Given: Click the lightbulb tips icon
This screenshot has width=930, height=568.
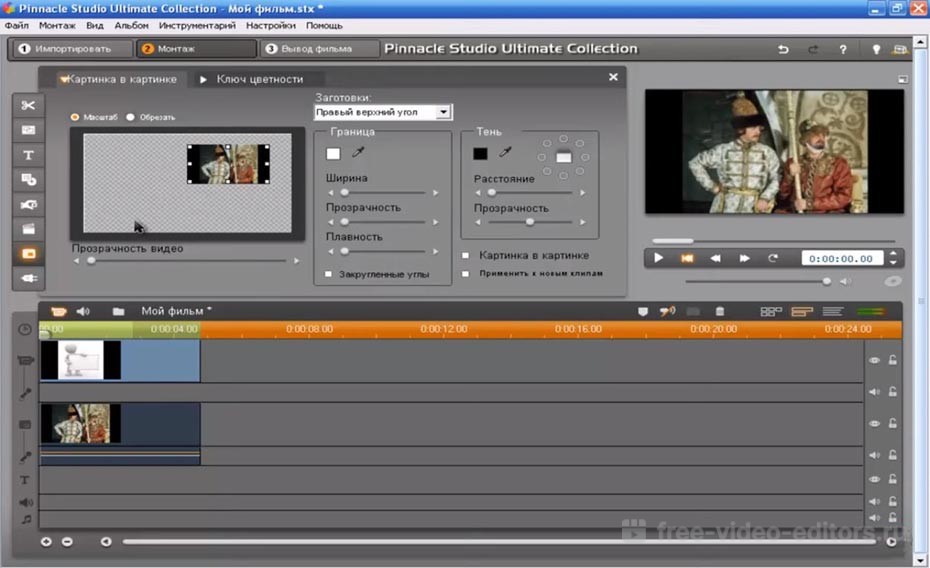Looking at the screenshot, I should point(876,49).
